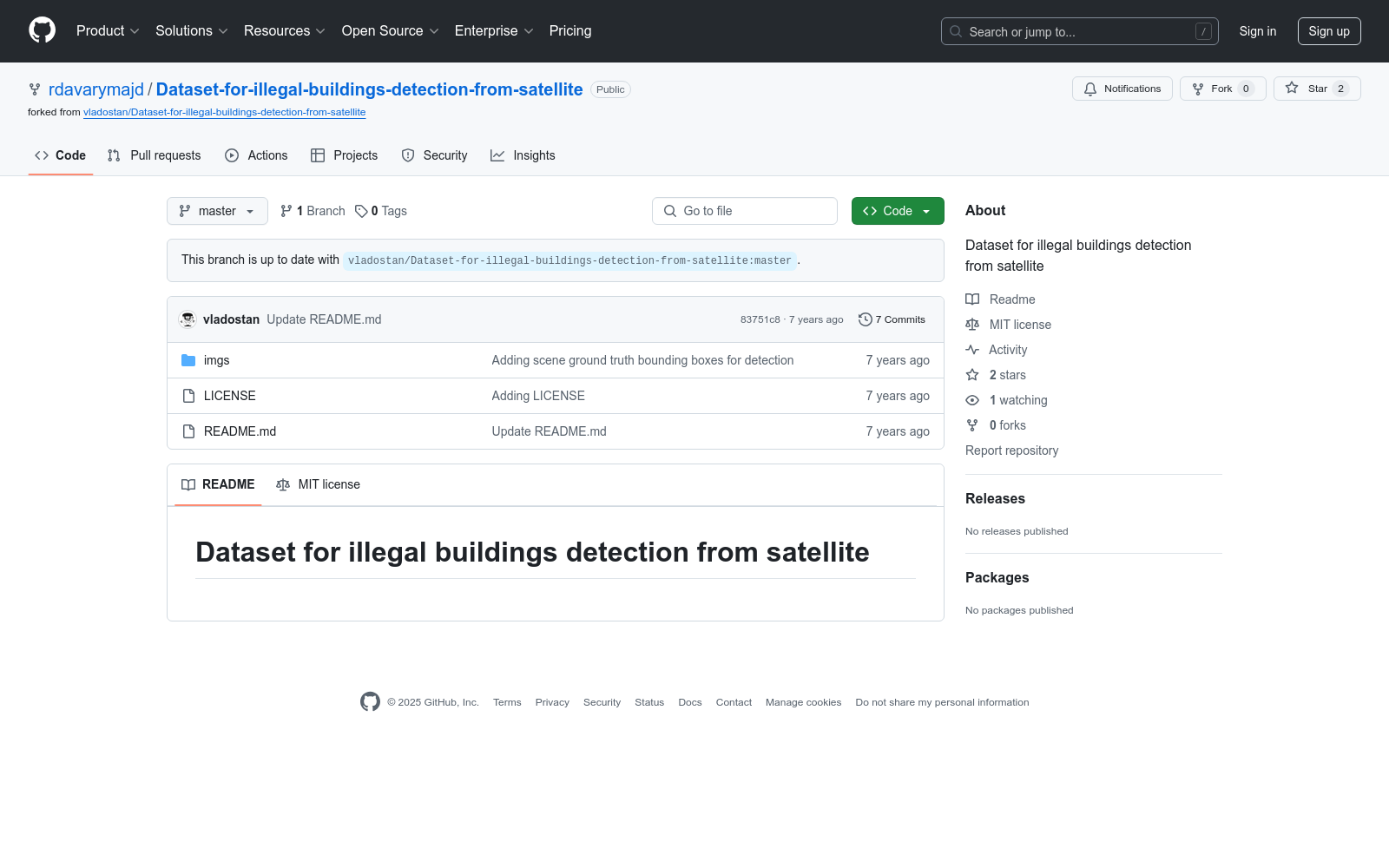Focus the Search or jump to field

[1080, 31]
